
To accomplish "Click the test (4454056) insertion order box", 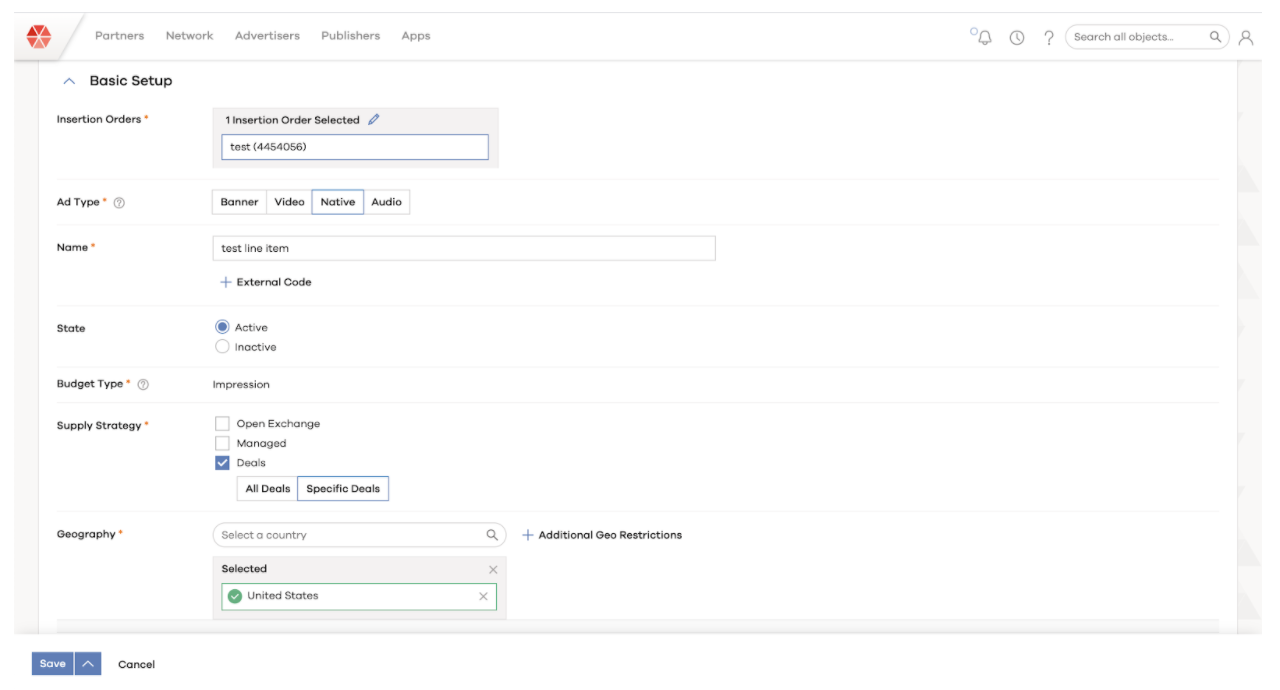I will point(355,147).
